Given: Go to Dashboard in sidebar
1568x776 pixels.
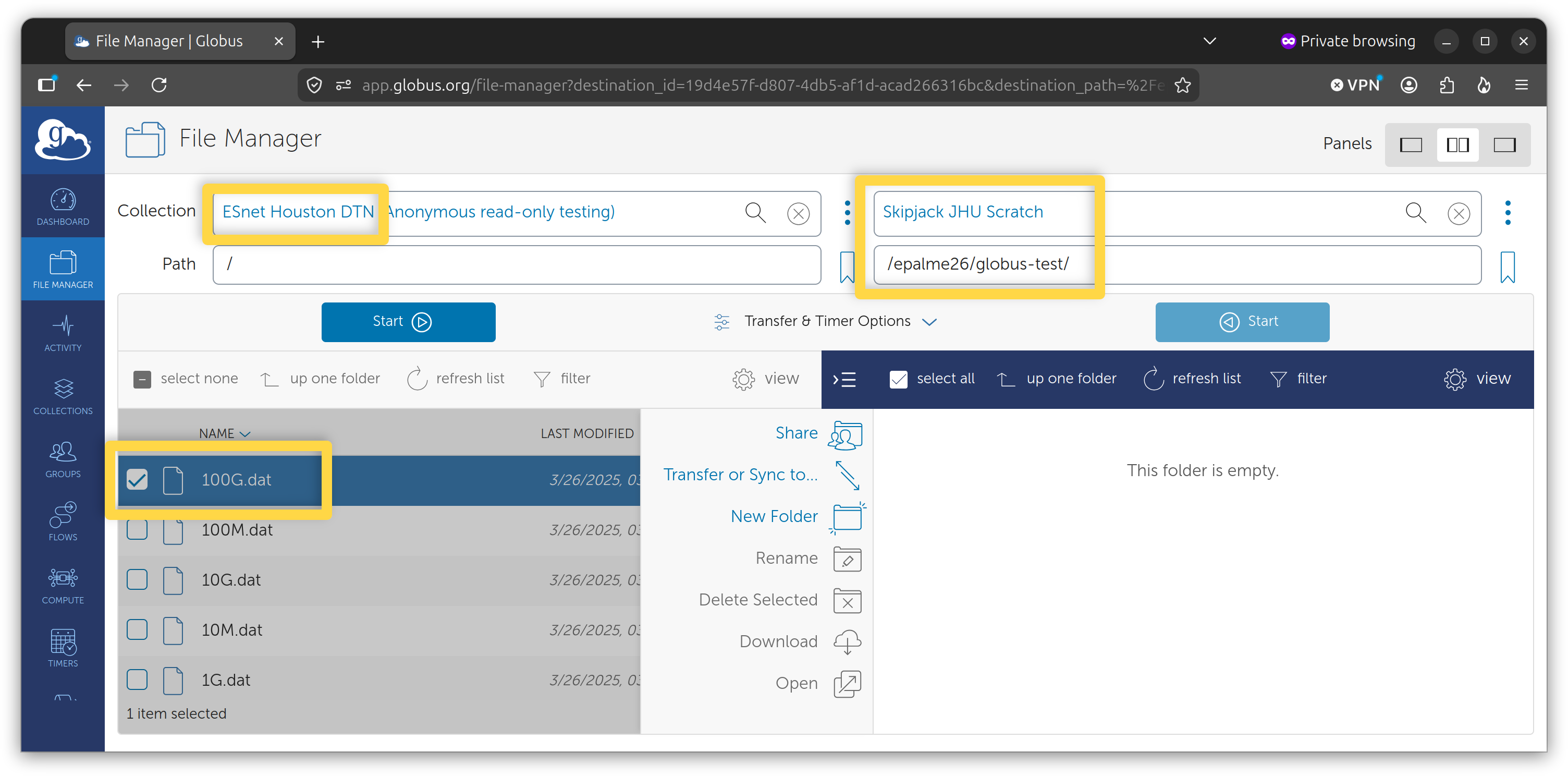Looking at the screenshot, I should pyautogui.click(x=63, y=208).
